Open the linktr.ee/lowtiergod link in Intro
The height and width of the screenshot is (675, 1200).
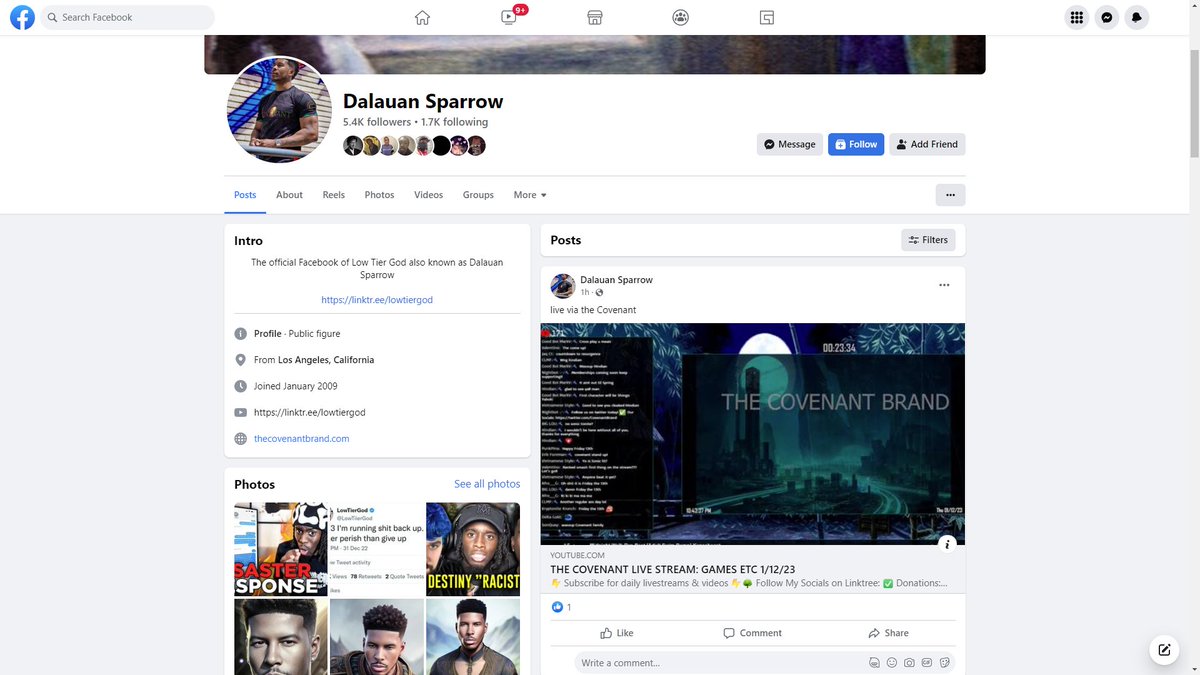pyautogui.click(x=377, y=300)
